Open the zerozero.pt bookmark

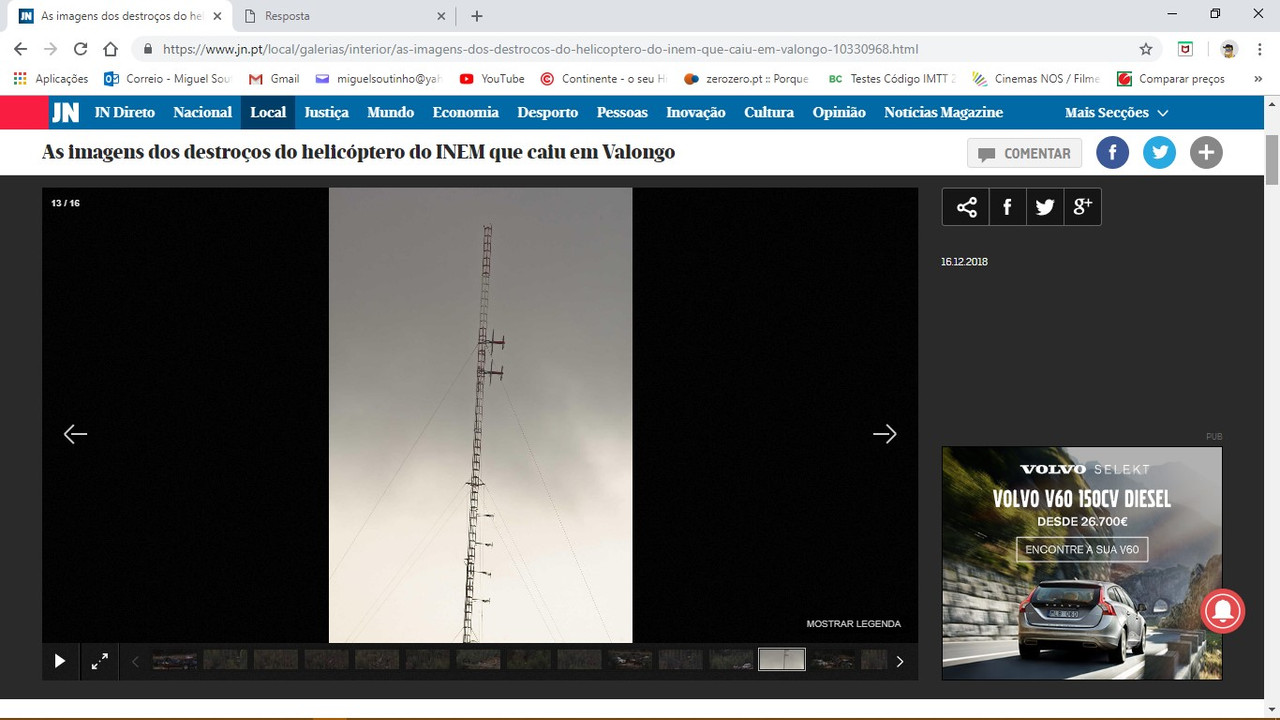(x=746, y=79)
